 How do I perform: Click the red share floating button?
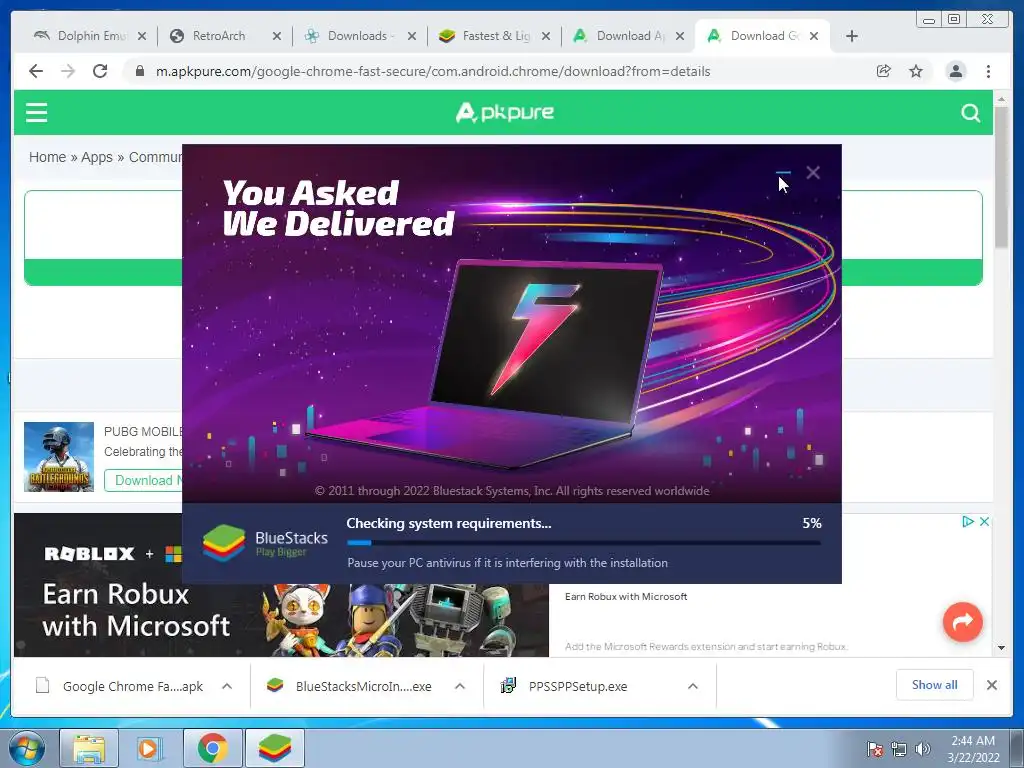pyautogui.click(x=963, y=622)
